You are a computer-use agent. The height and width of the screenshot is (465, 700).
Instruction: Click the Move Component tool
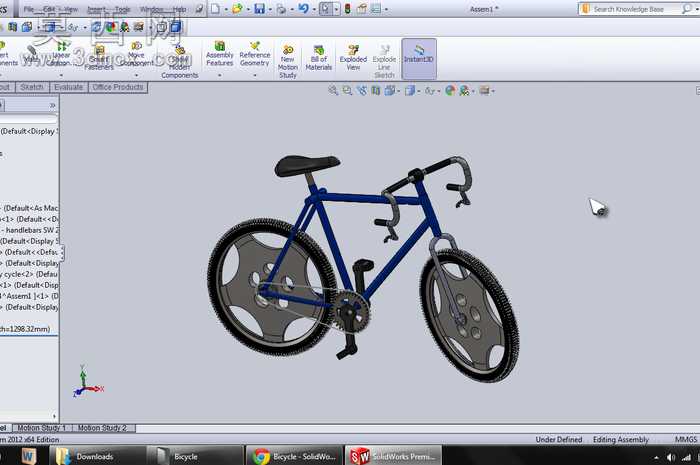coord(136,54)
